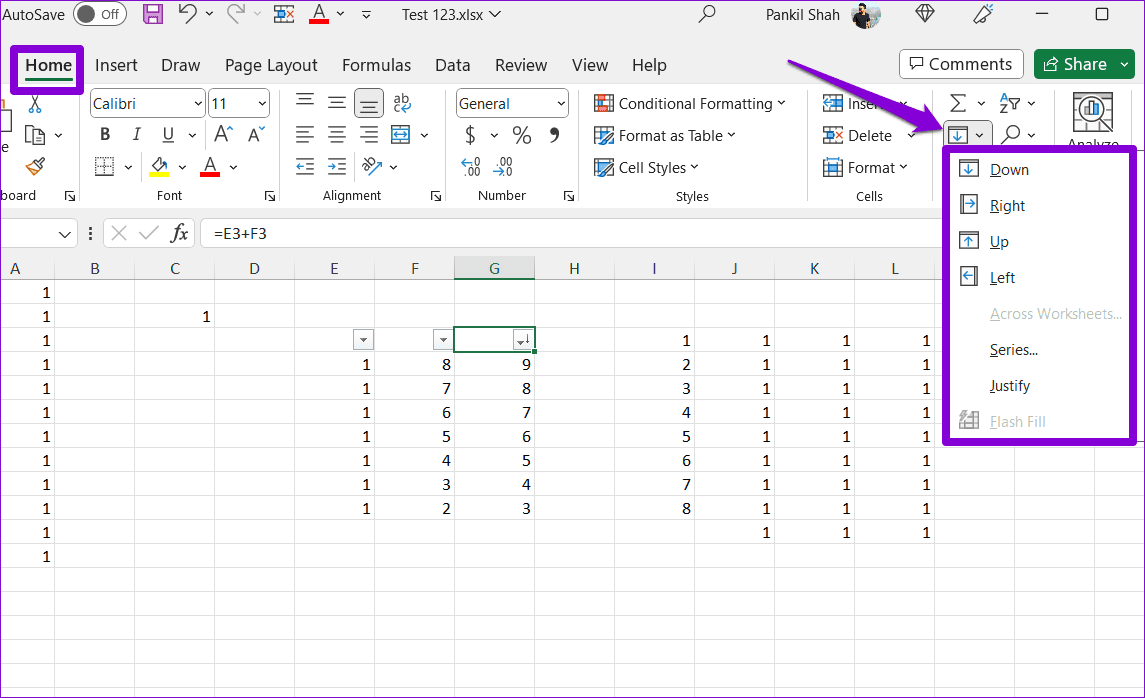Open the Analyze Data pane
The image size is (1145, 698).
click(x=1092, y=112)
